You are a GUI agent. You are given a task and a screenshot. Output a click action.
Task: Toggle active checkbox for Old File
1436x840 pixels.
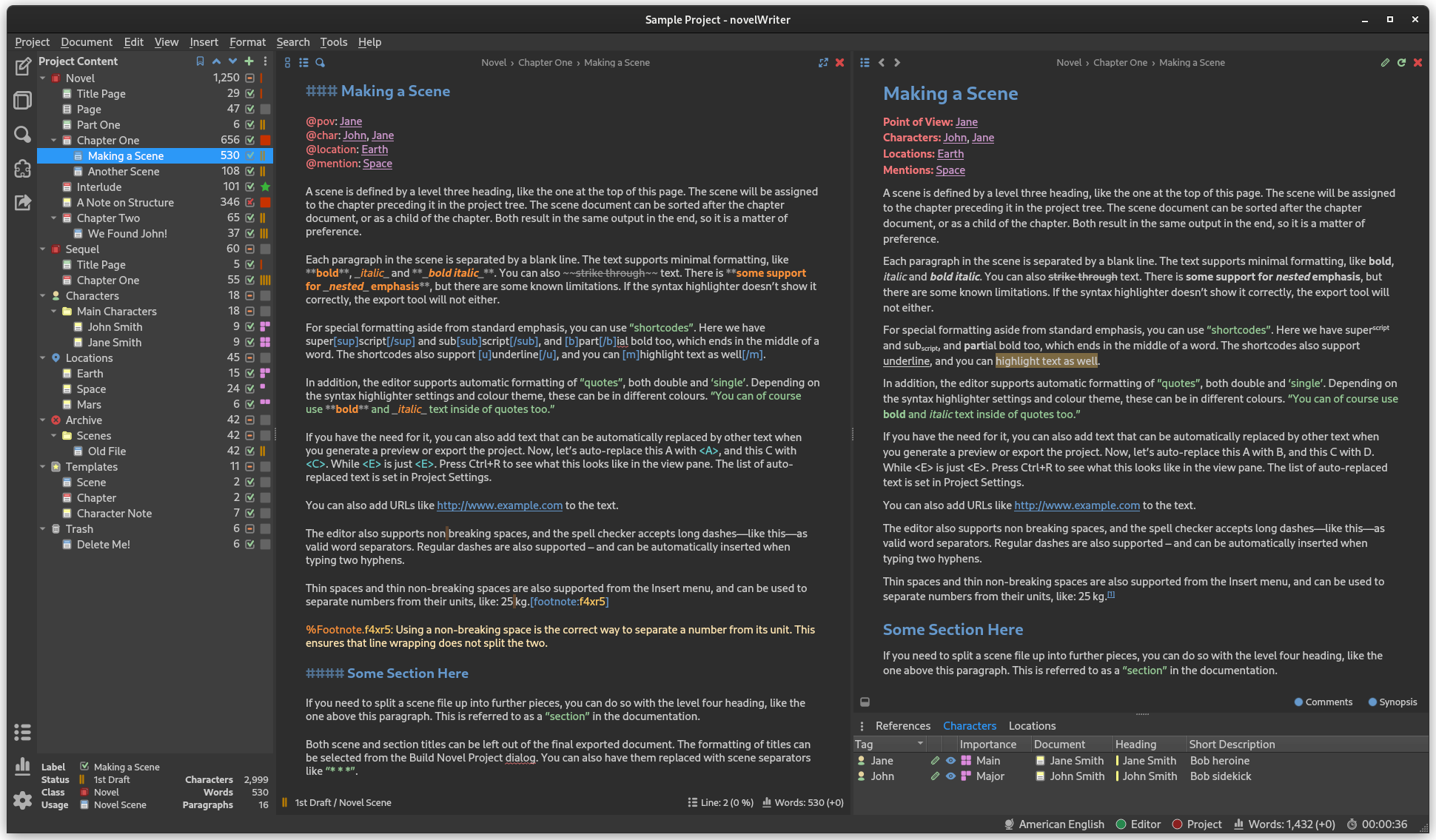coord(249,451)
